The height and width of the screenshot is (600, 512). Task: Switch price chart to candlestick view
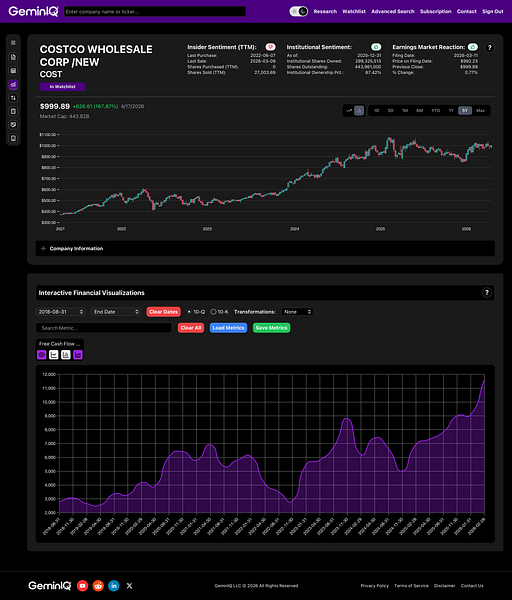pos(359,111)
